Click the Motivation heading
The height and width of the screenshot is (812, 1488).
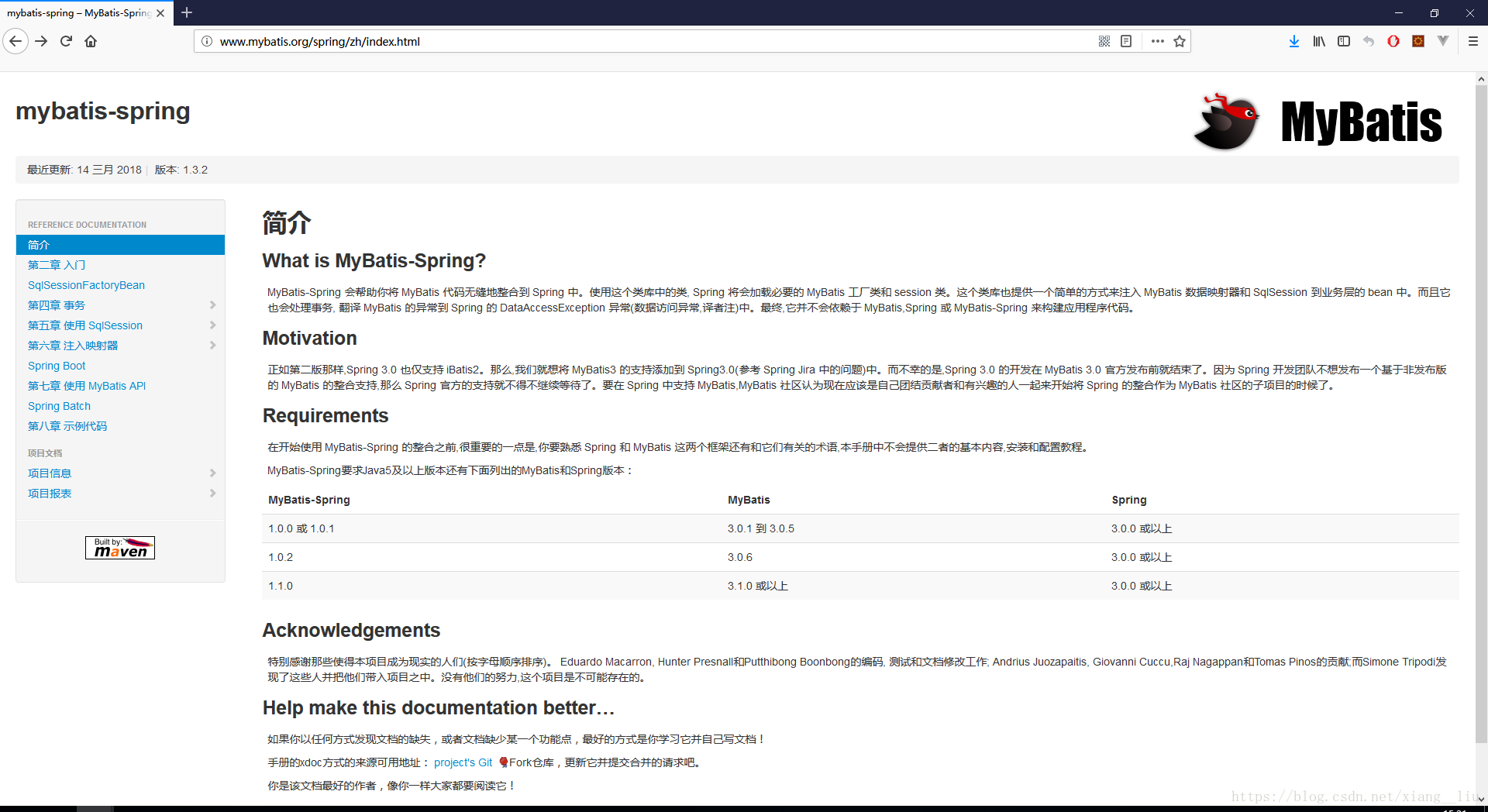[310, 338]
